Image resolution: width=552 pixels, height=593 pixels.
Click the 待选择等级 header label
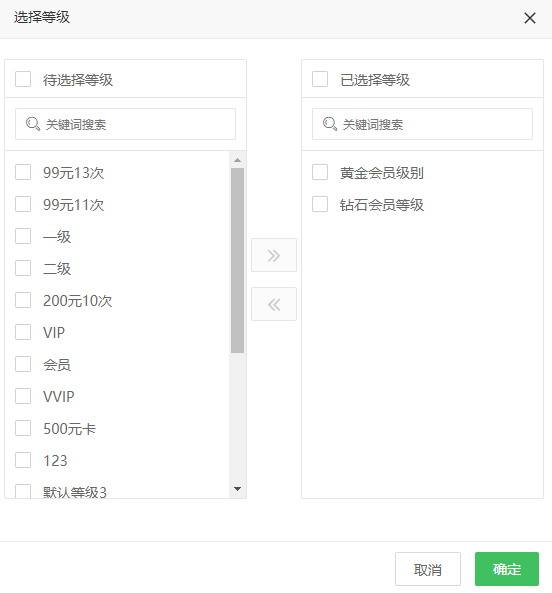(78, 80)
